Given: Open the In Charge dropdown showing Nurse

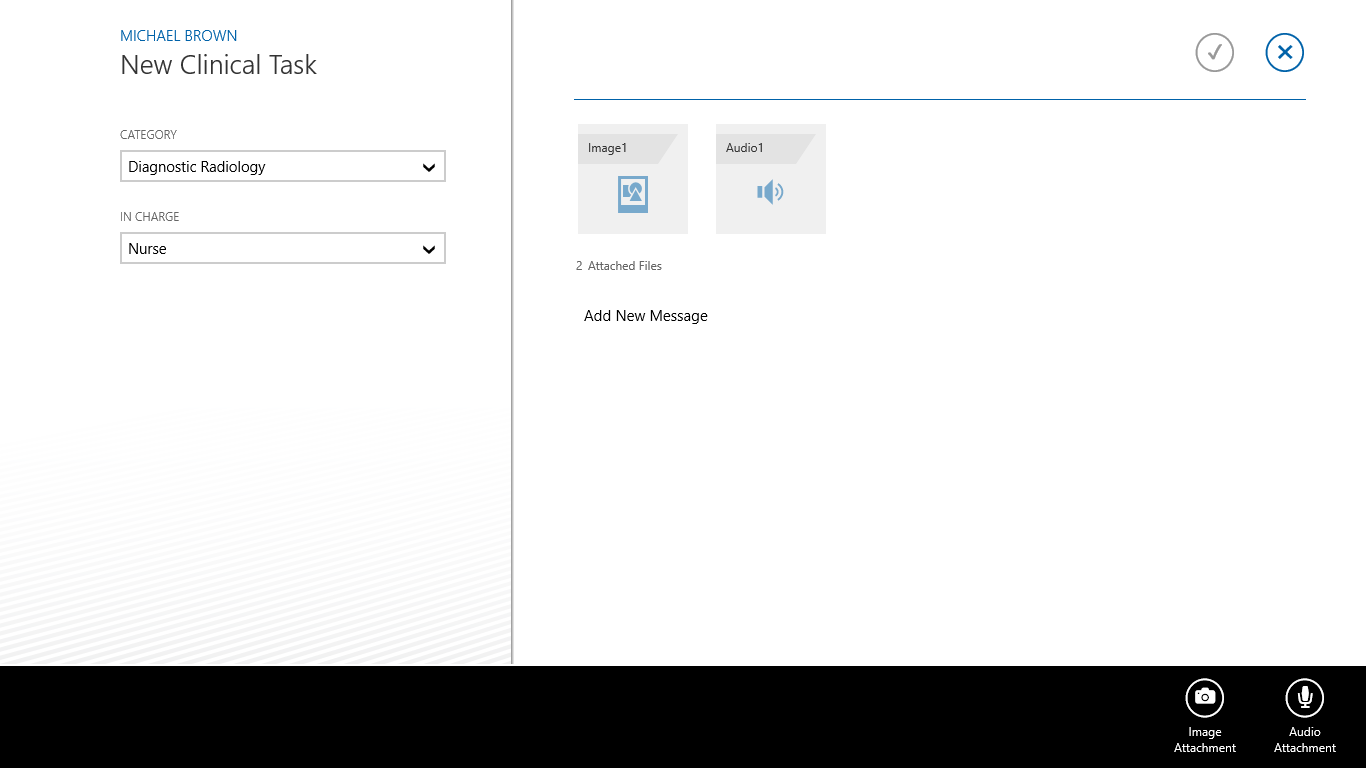Looking at the screenshot, I should click(x=282, y=248).
